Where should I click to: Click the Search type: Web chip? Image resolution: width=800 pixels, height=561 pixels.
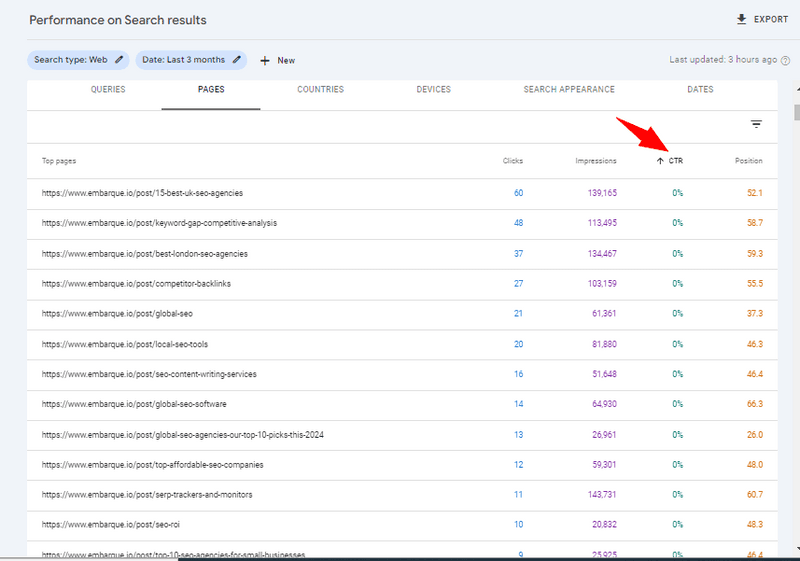[x=78, y=60]
